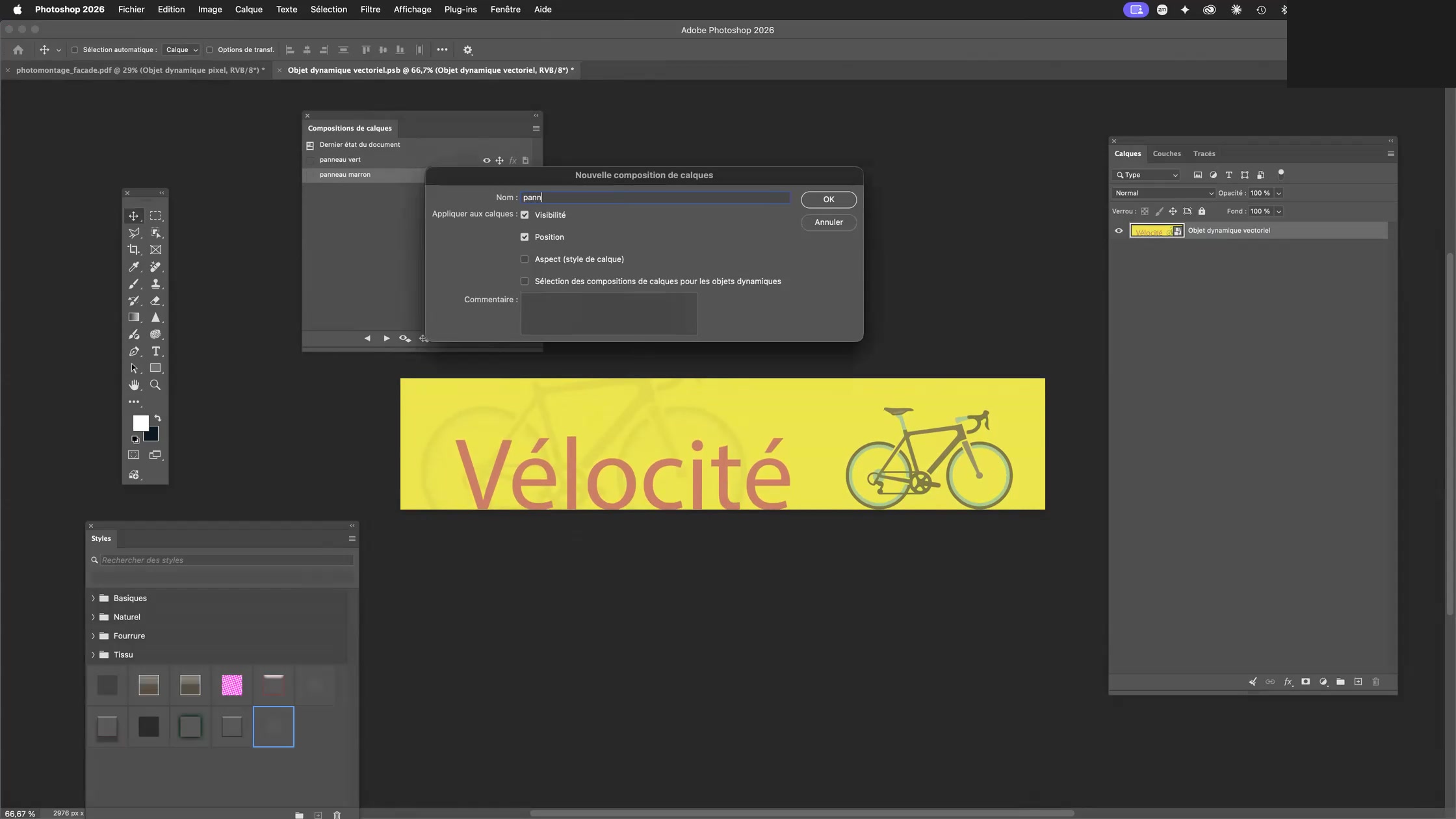Click Annuler to cancel the dialog
1456x819 pixels.
[829, 222]
